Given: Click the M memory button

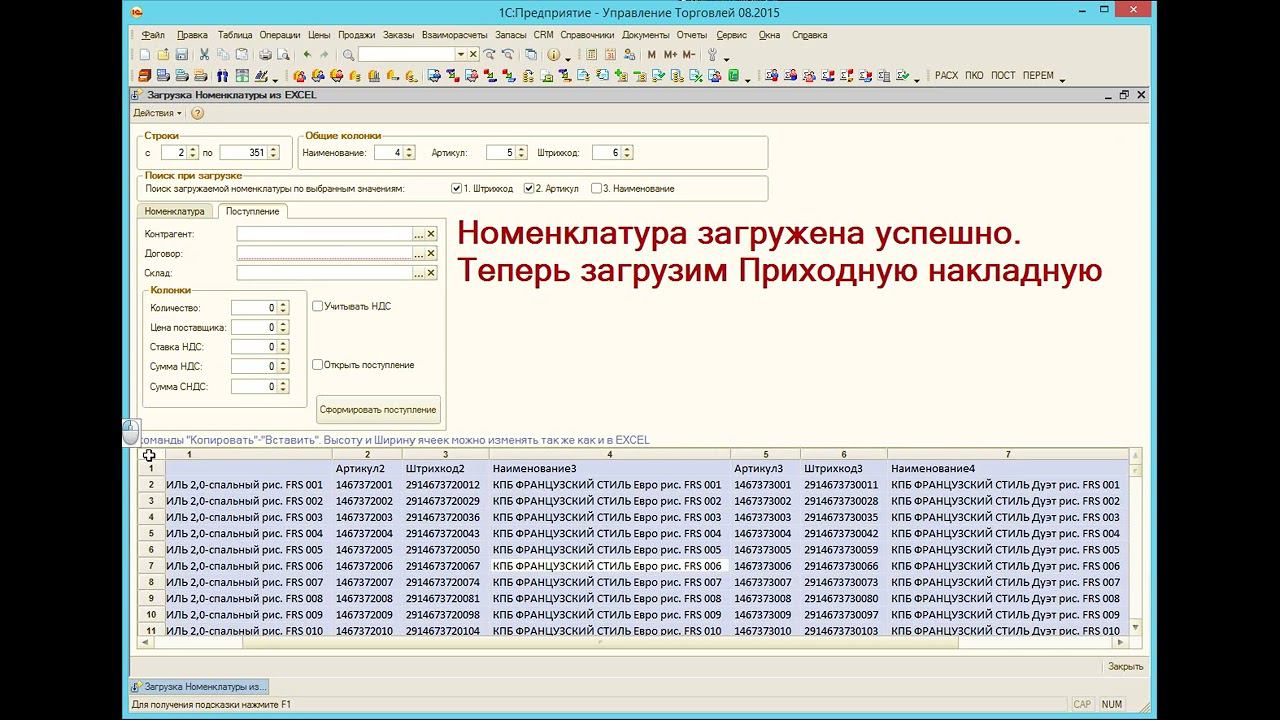Looking at the screenshot, I should [x=652, y=55].
